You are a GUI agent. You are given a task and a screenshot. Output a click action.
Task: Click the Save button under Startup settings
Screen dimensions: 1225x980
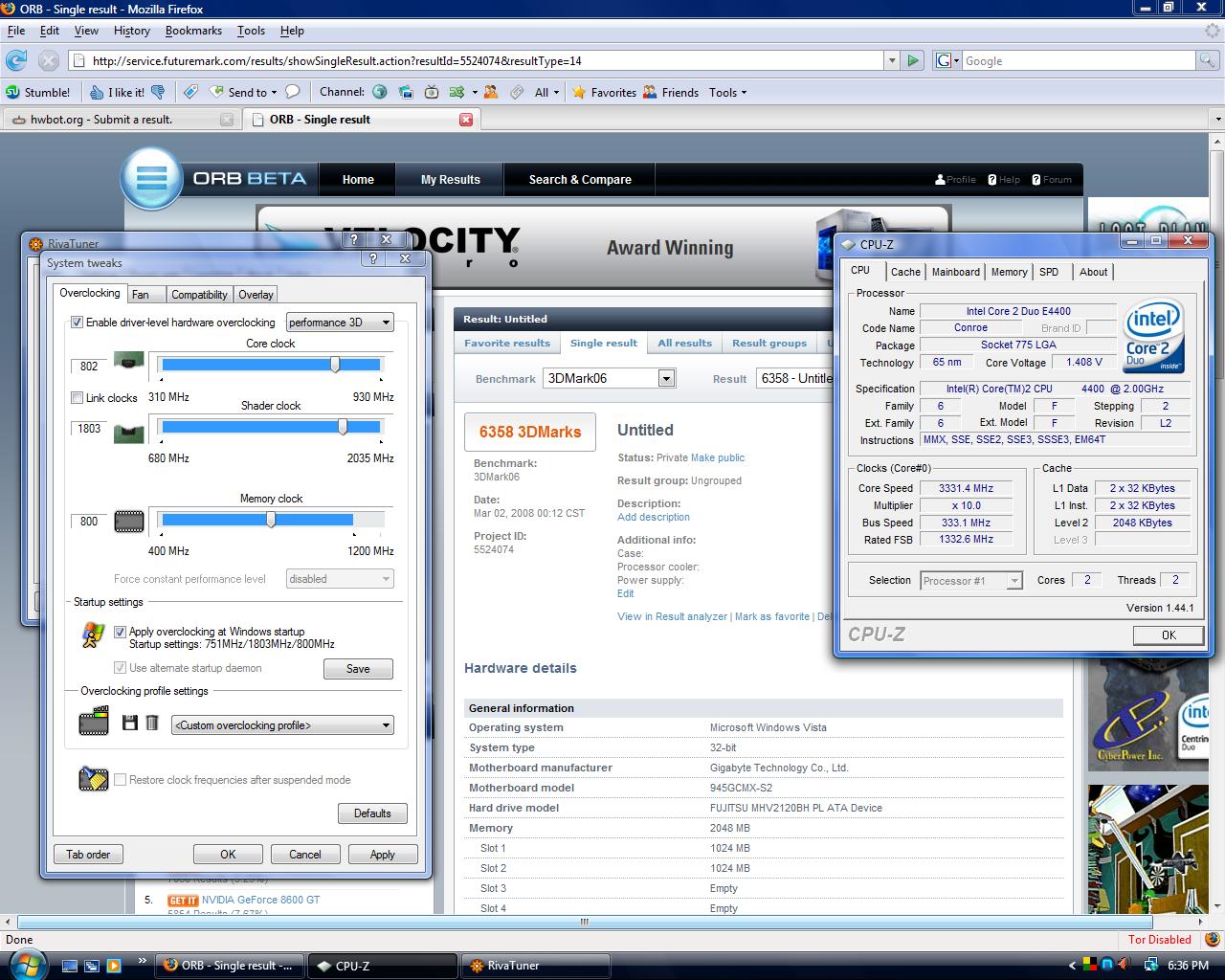click(358, 669)
